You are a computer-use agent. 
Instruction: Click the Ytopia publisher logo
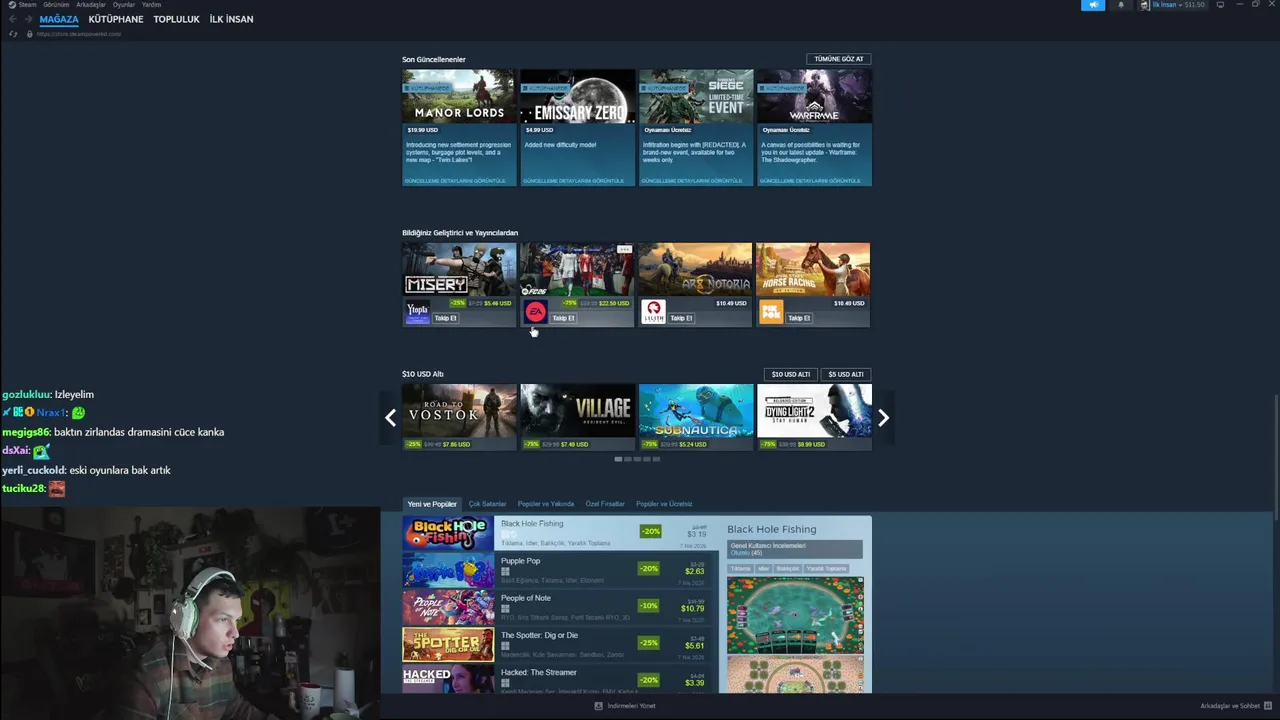[x=417, y=313]
